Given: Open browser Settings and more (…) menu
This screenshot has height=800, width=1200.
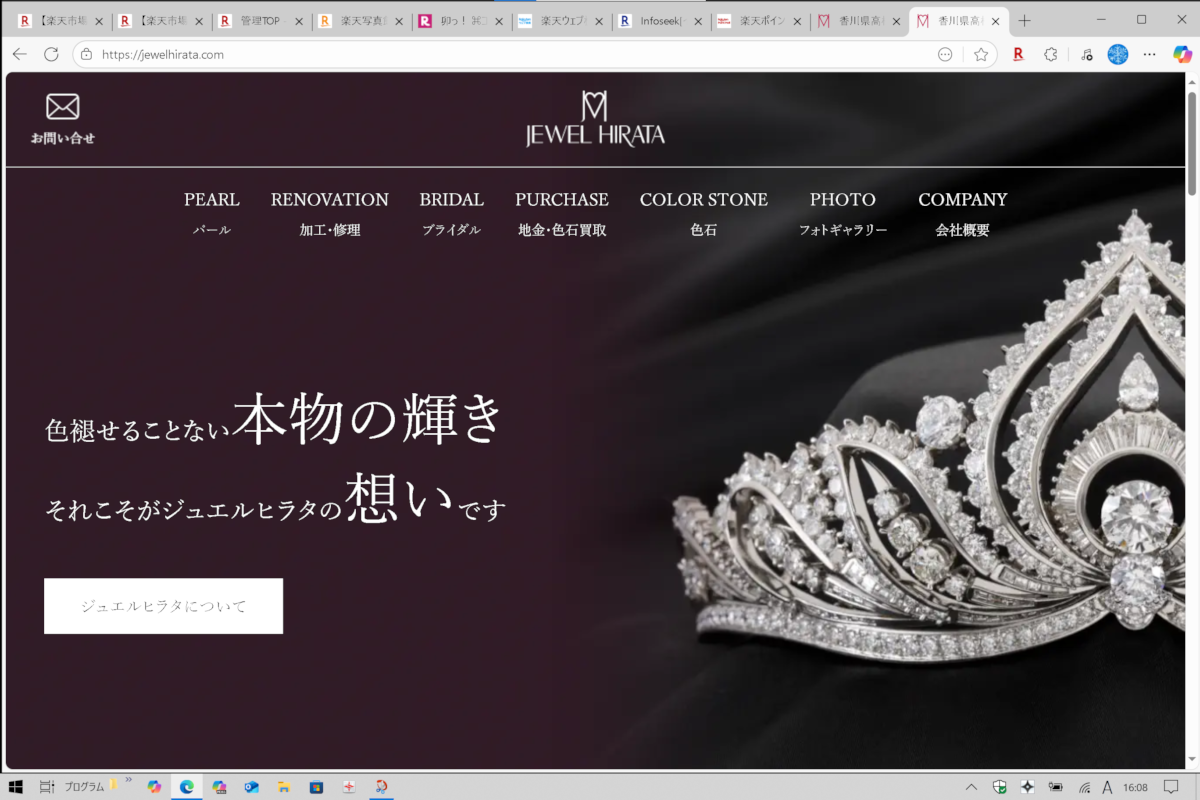Looking at the screenshot, I should click(x=1150, y=55).
